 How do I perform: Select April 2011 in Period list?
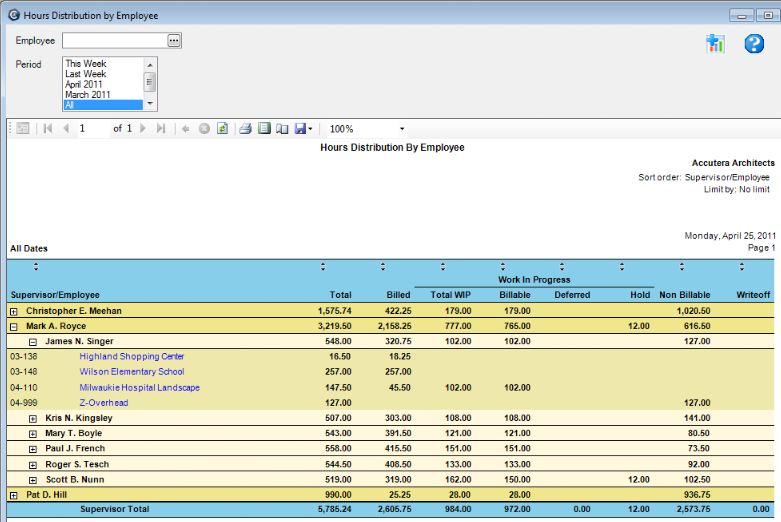(86, 84)
